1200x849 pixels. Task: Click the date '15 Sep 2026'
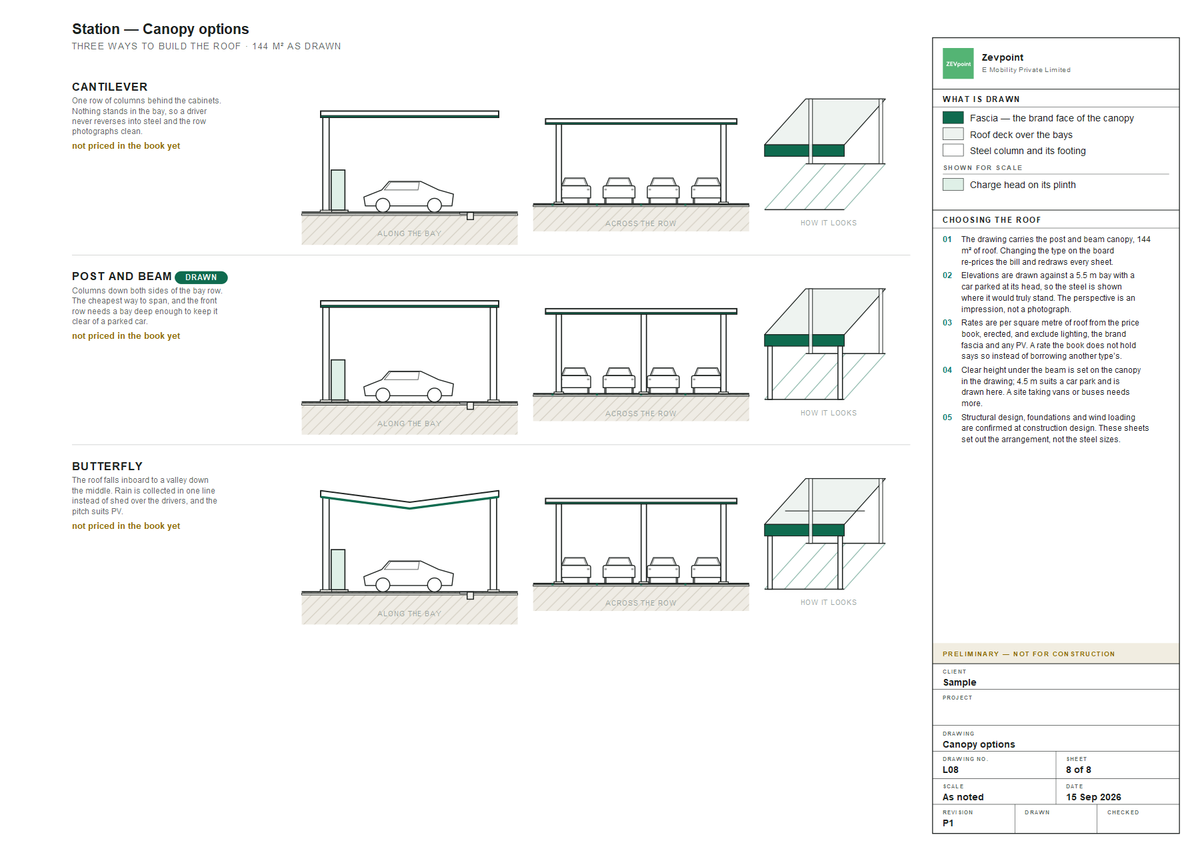1094,798
